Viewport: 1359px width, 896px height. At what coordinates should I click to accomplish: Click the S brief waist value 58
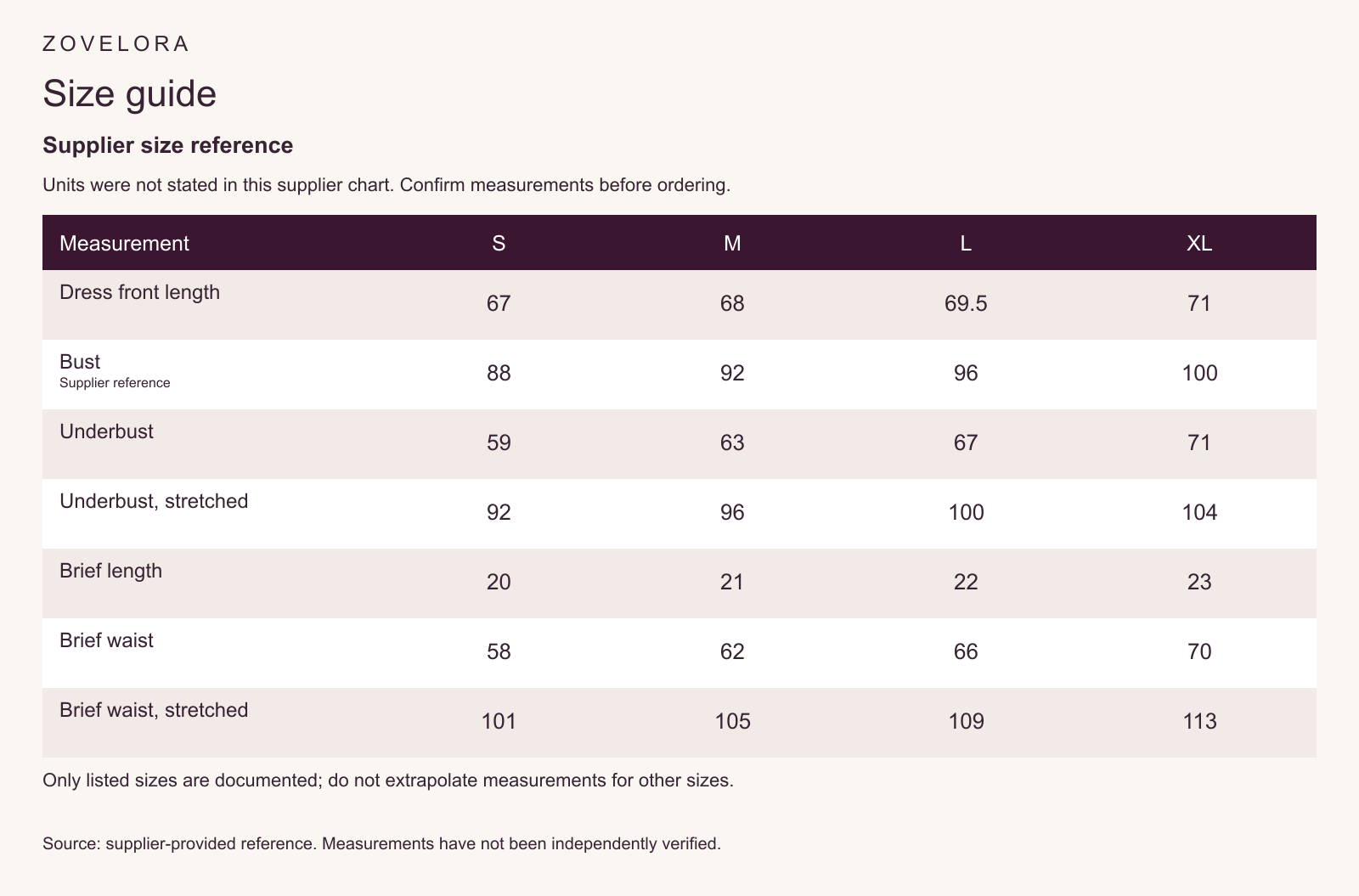pyautogui.click(x=499, y=651)
